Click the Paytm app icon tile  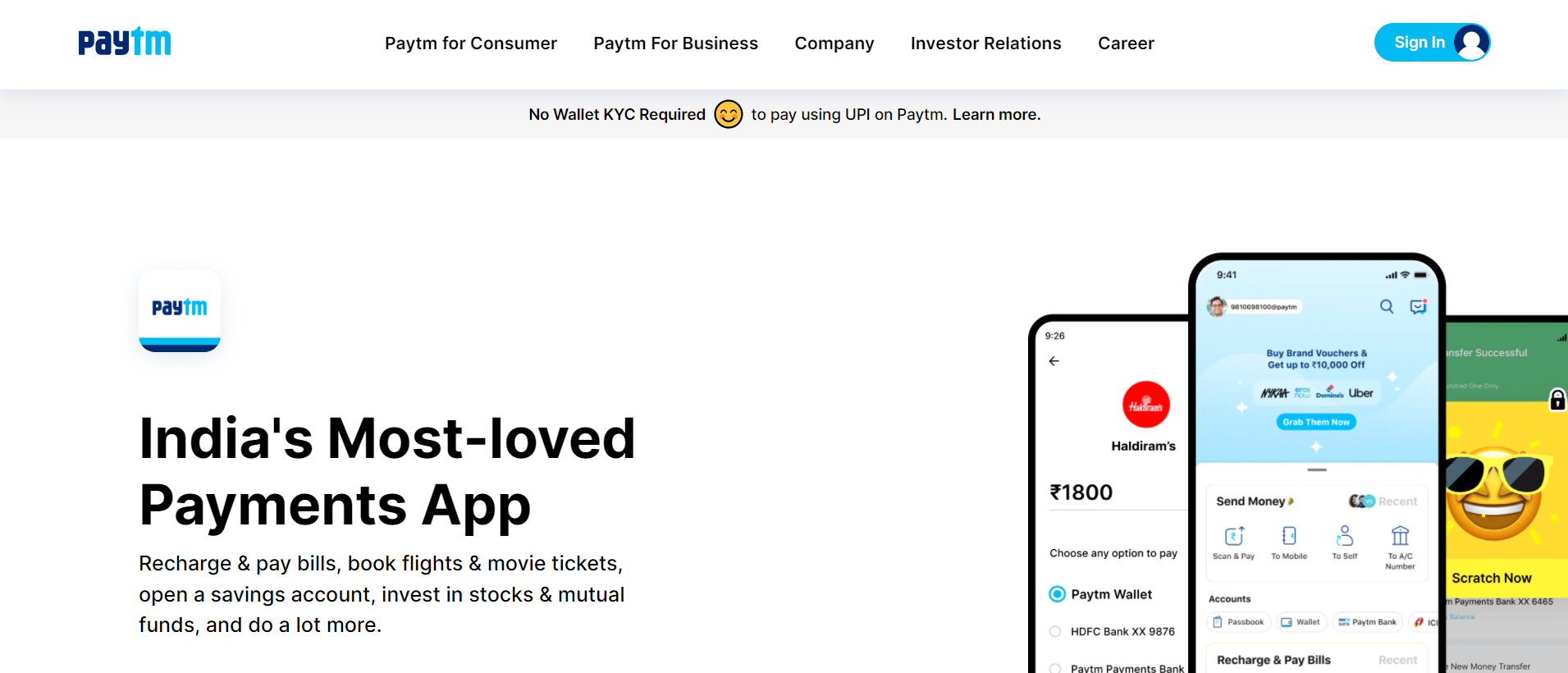tap(180, 311)
